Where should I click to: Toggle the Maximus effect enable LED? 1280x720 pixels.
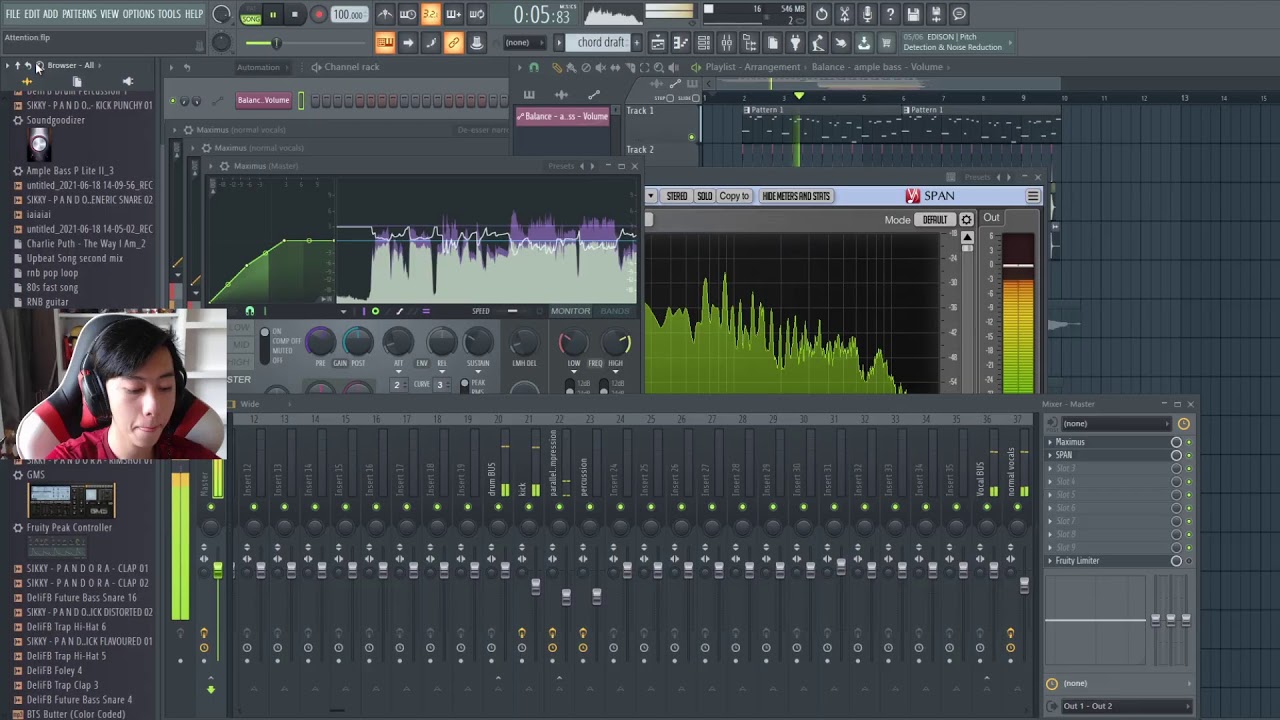[1189, 442]
